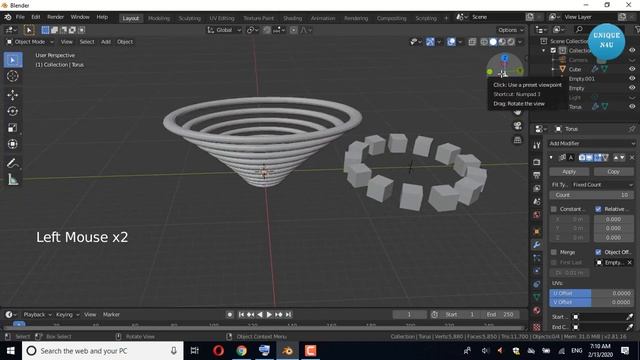Clear the Empty object offset field

click(x=629, y=262)
